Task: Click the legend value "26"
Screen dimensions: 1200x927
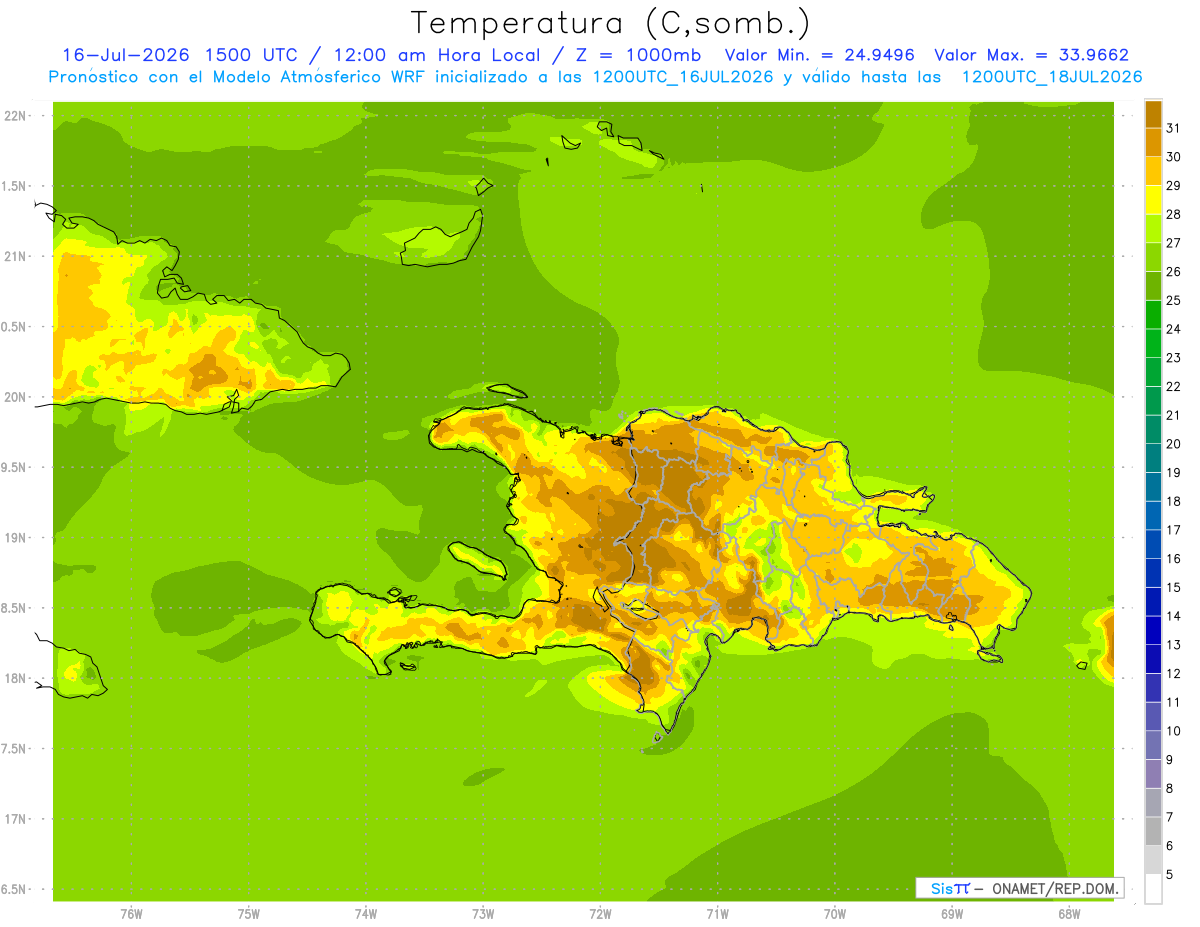Action: [1173, 271]
